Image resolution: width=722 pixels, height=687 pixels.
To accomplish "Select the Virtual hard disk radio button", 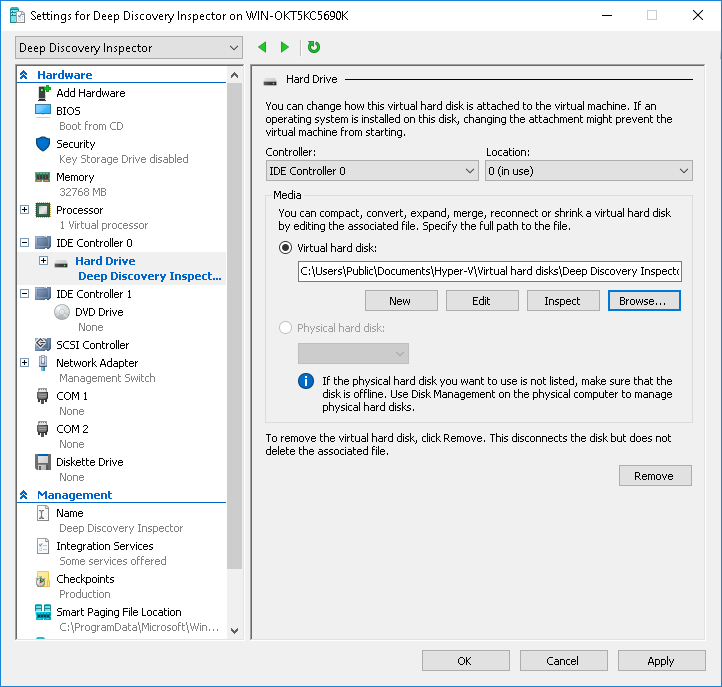I will (x=286, y=247).
